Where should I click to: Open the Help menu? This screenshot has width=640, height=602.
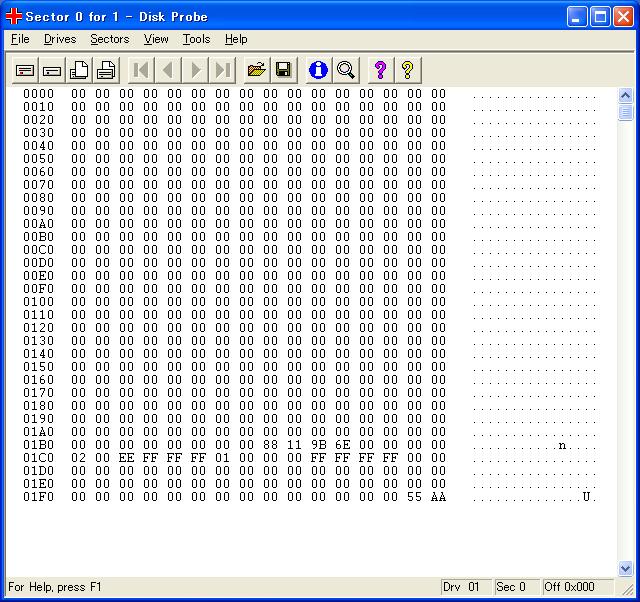pyautogui.click(x=236, y=39)
